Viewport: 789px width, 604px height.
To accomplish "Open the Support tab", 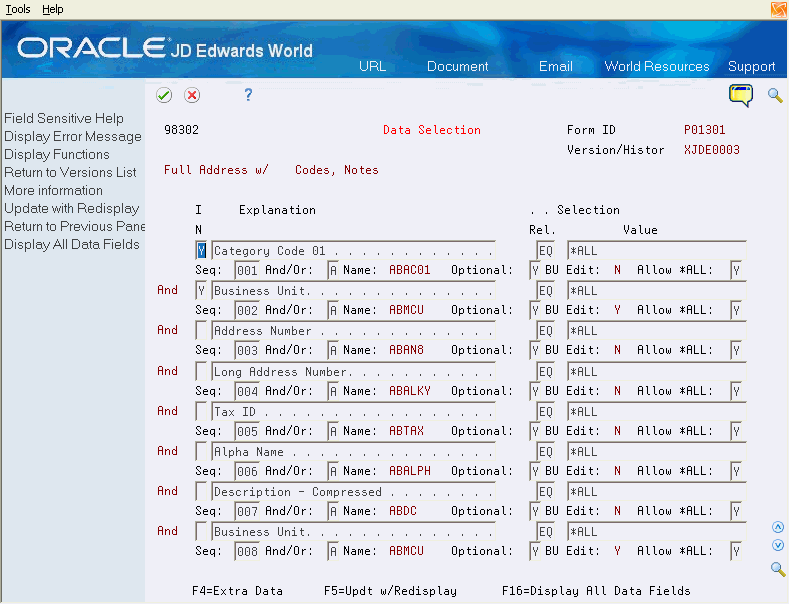I will [x=751, y=66].
